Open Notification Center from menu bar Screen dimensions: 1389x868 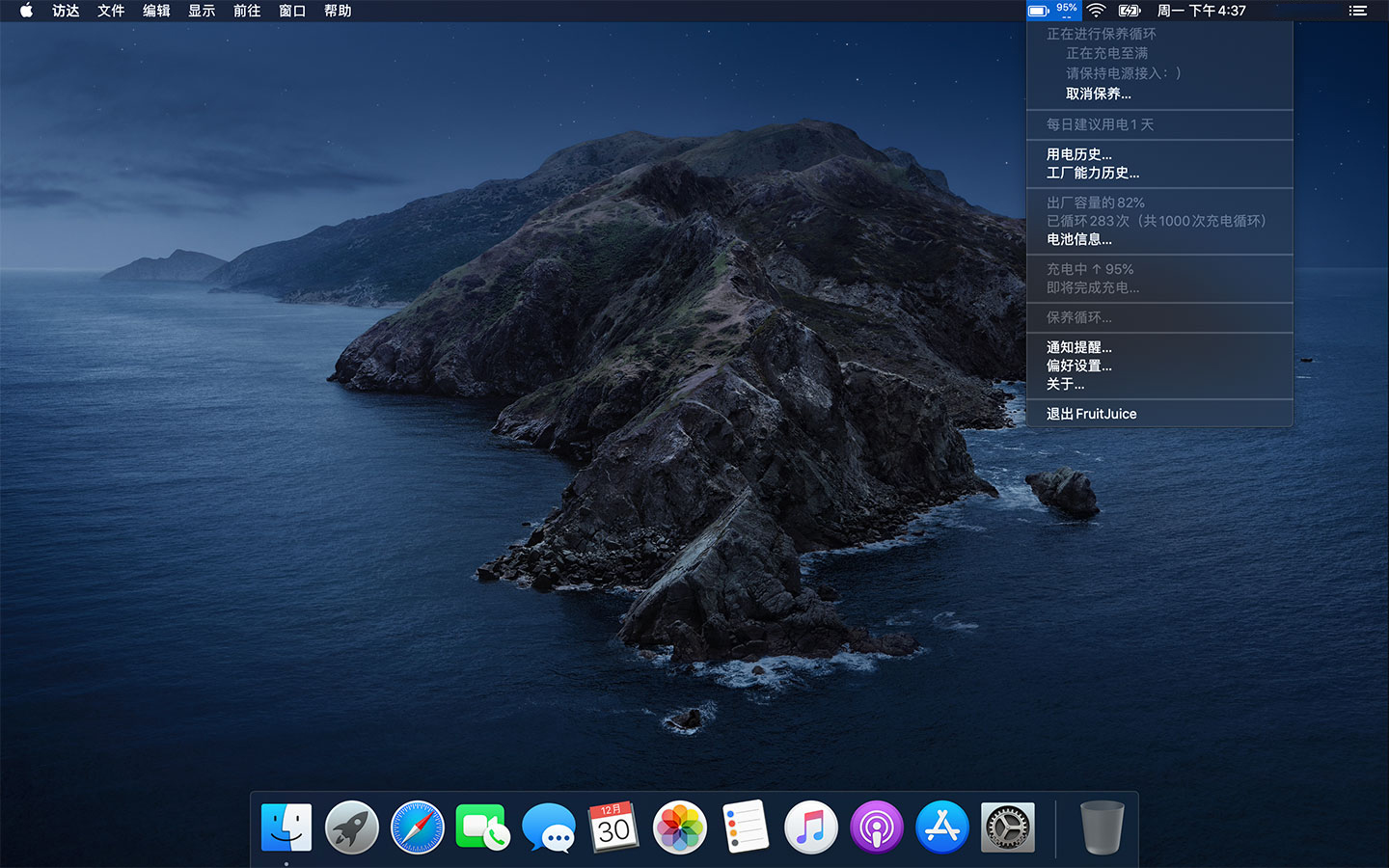click(x=1357, y=11)
